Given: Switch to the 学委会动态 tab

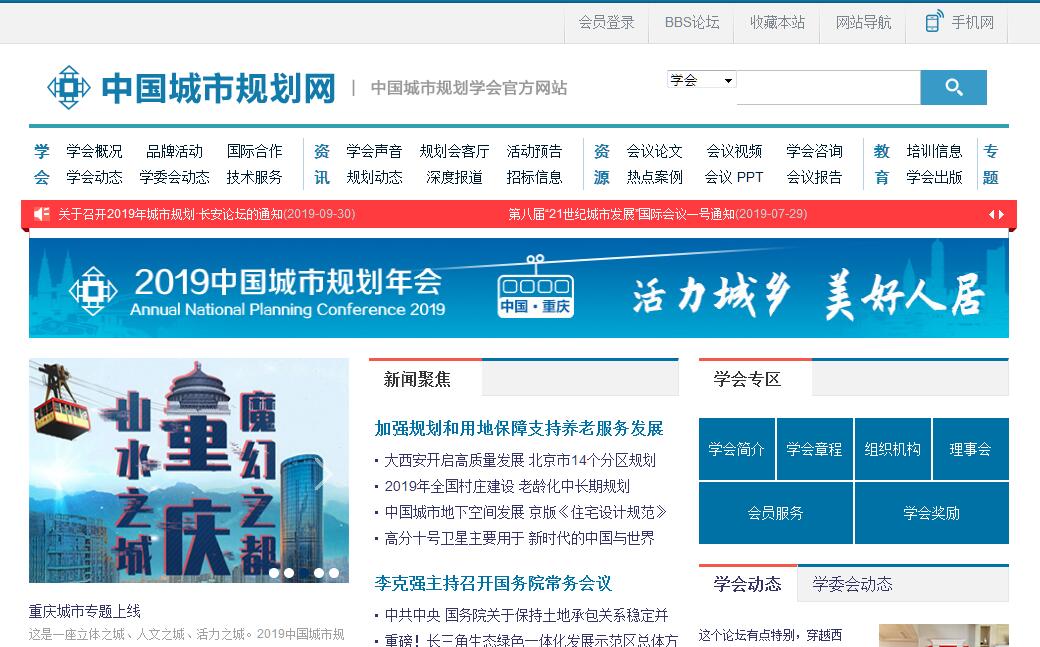Looking at the screenshot, I should [x=852, y=584].
